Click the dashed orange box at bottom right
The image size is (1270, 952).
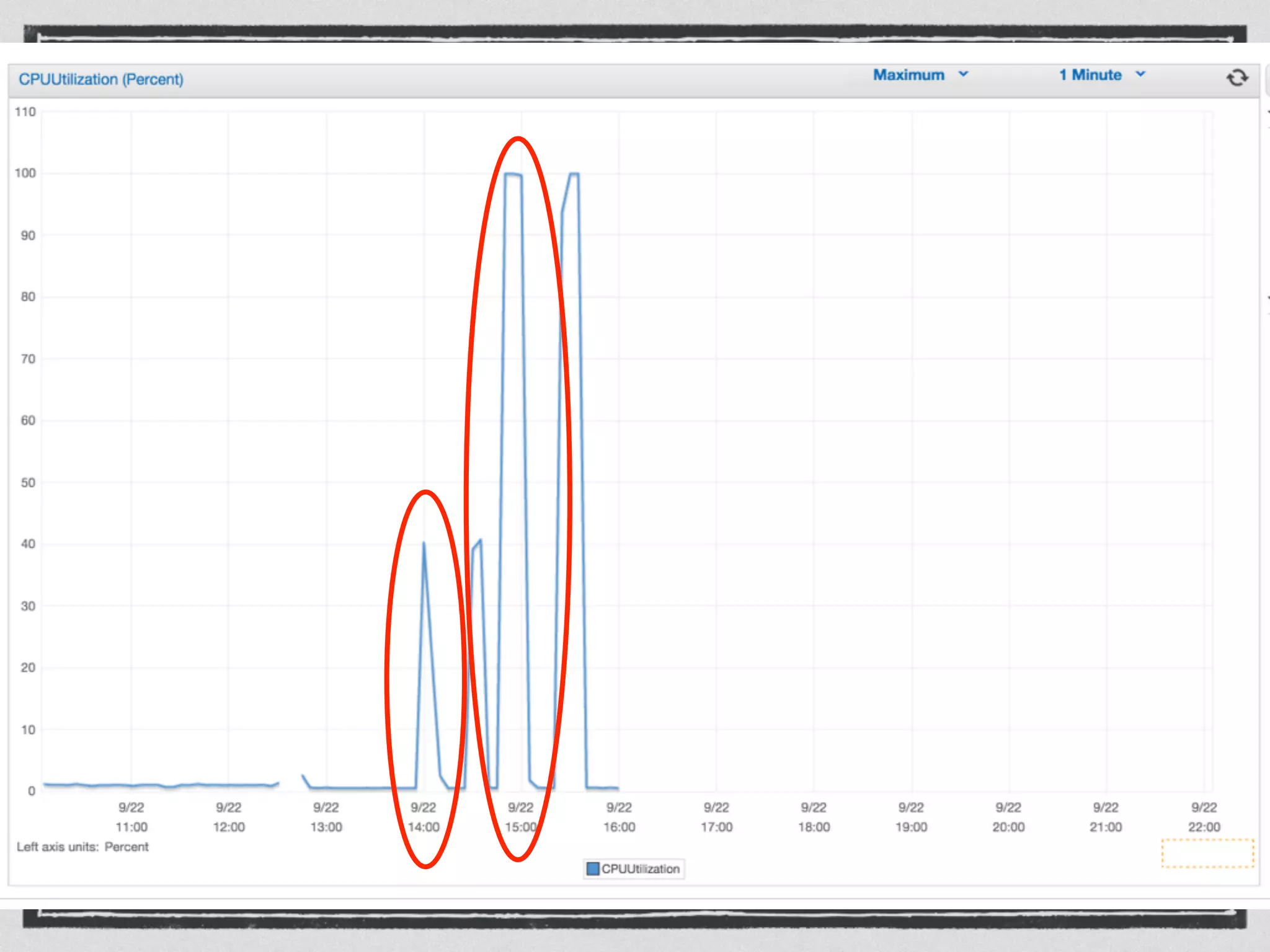1207,853
